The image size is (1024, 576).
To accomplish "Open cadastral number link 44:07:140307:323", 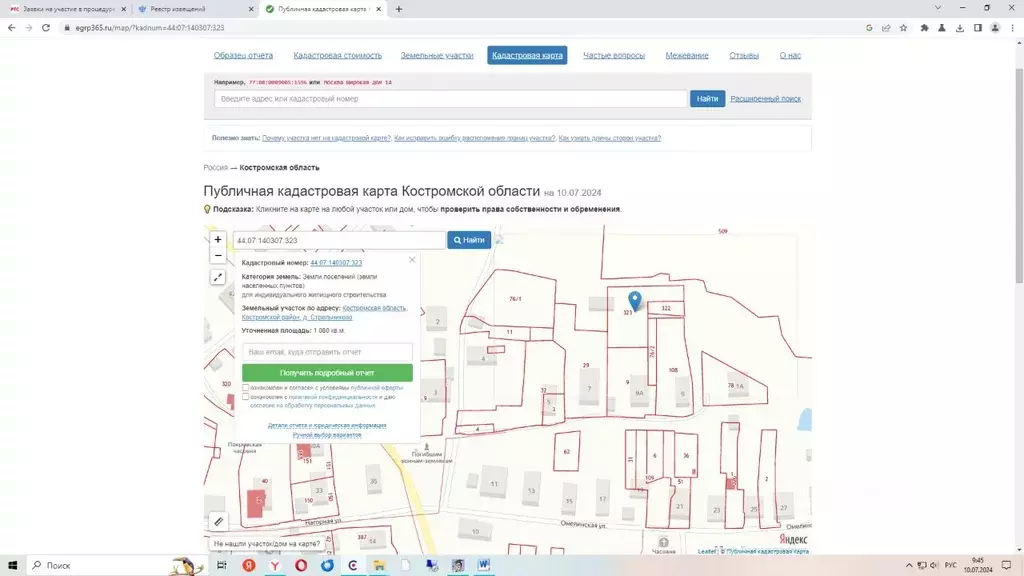I will (x=336, y=263).
